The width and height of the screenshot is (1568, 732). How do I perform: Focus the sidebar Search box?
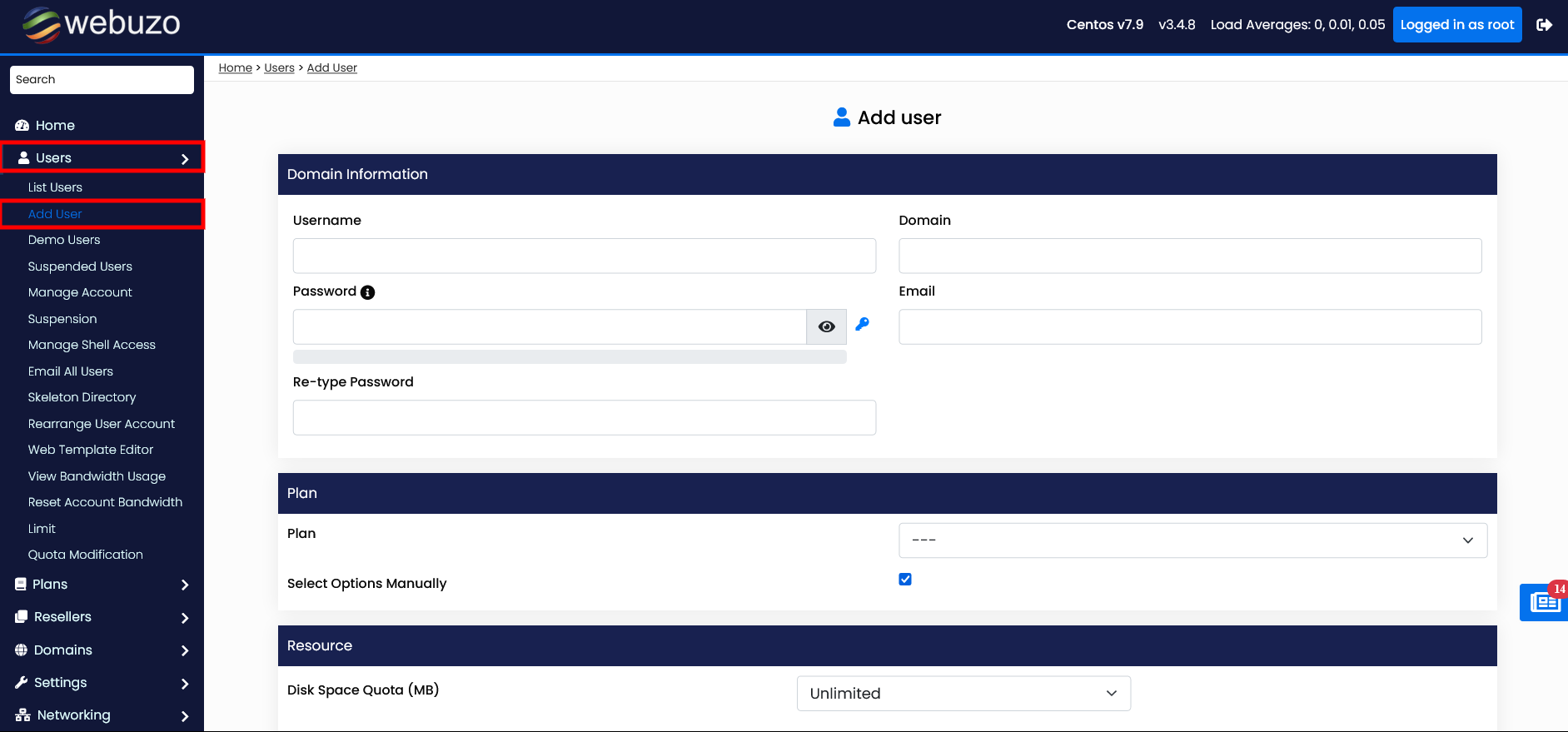[x=102, y=80]
